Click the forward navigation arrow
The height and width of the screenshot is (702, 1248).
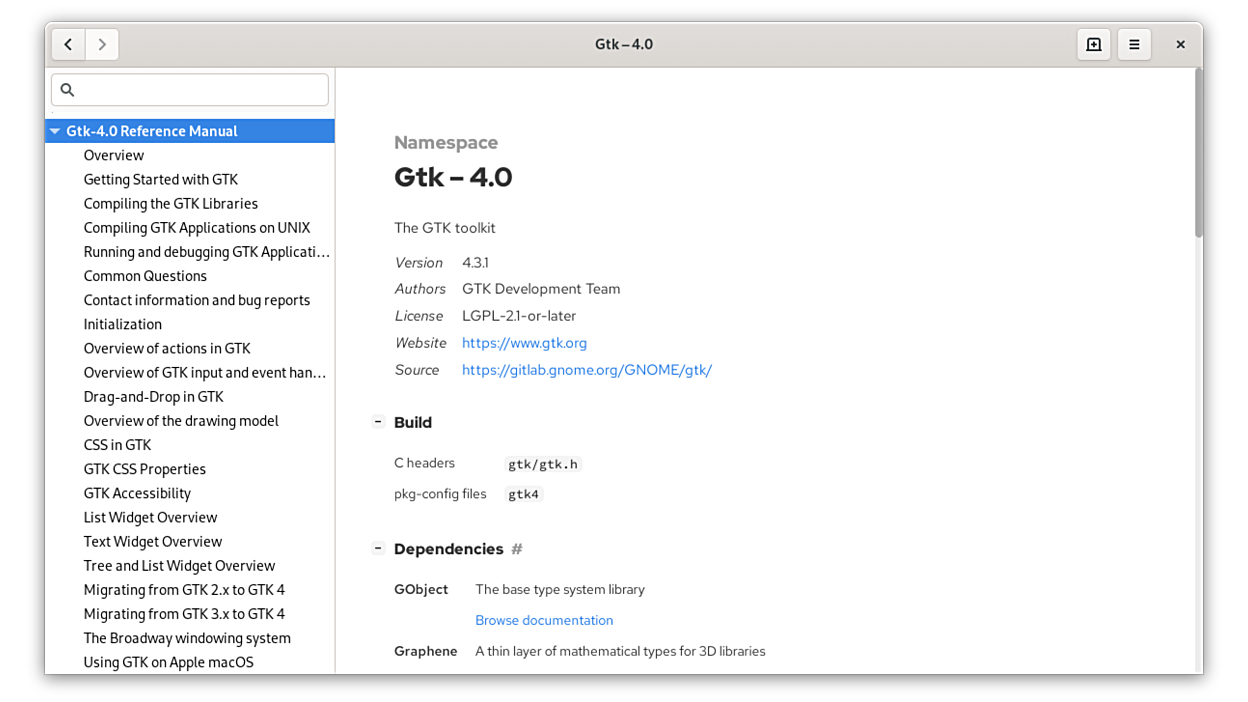pos(102,44)
